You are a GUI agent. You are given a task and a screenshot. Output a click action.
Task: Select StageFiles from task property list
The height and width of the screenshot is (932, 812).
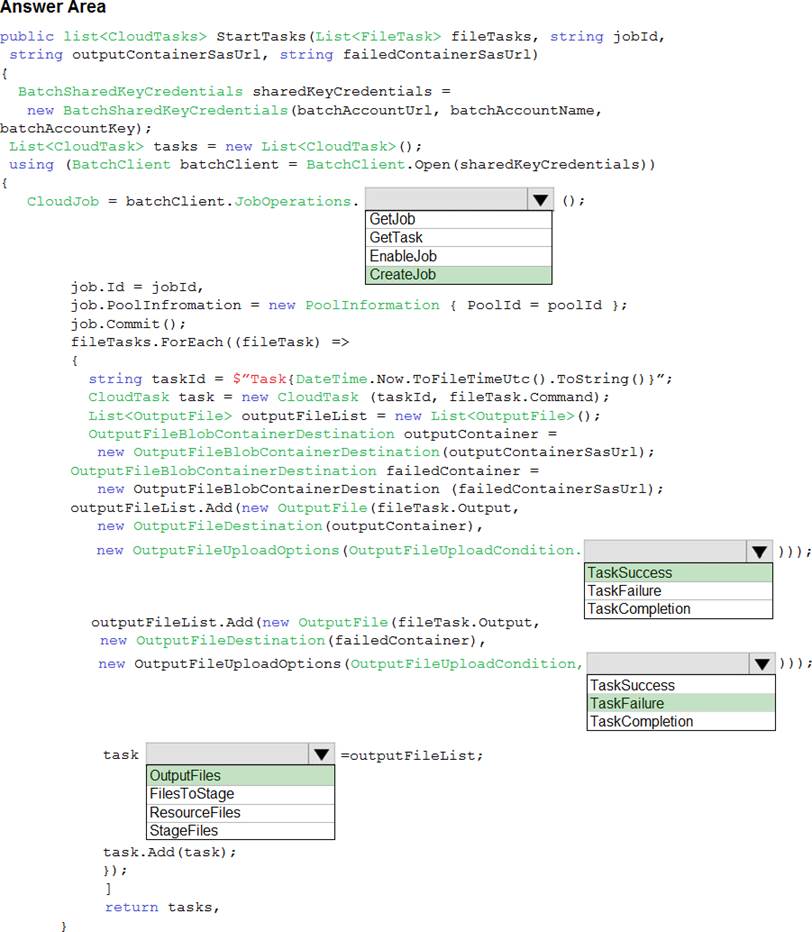[240, 830]
